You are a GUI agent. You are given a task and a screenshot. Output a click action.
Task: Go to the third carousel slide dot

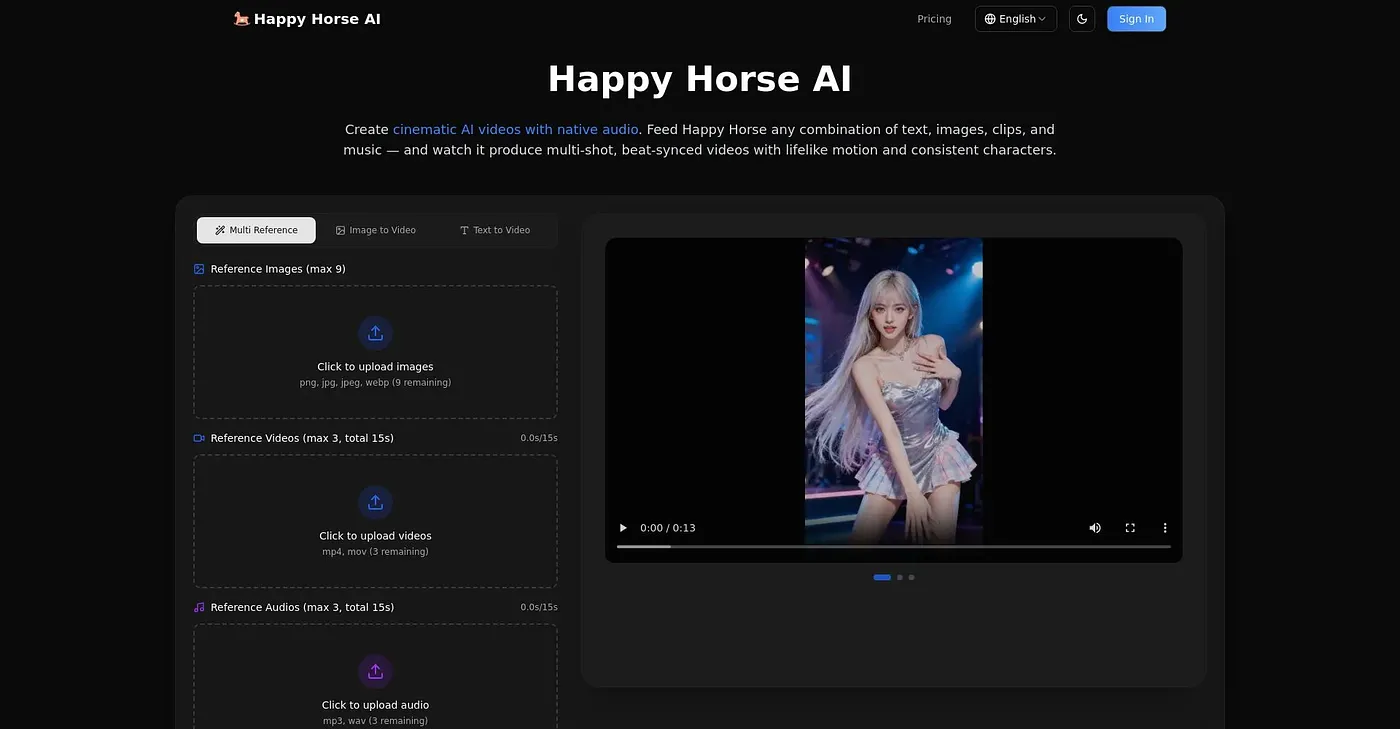[911, 577]
